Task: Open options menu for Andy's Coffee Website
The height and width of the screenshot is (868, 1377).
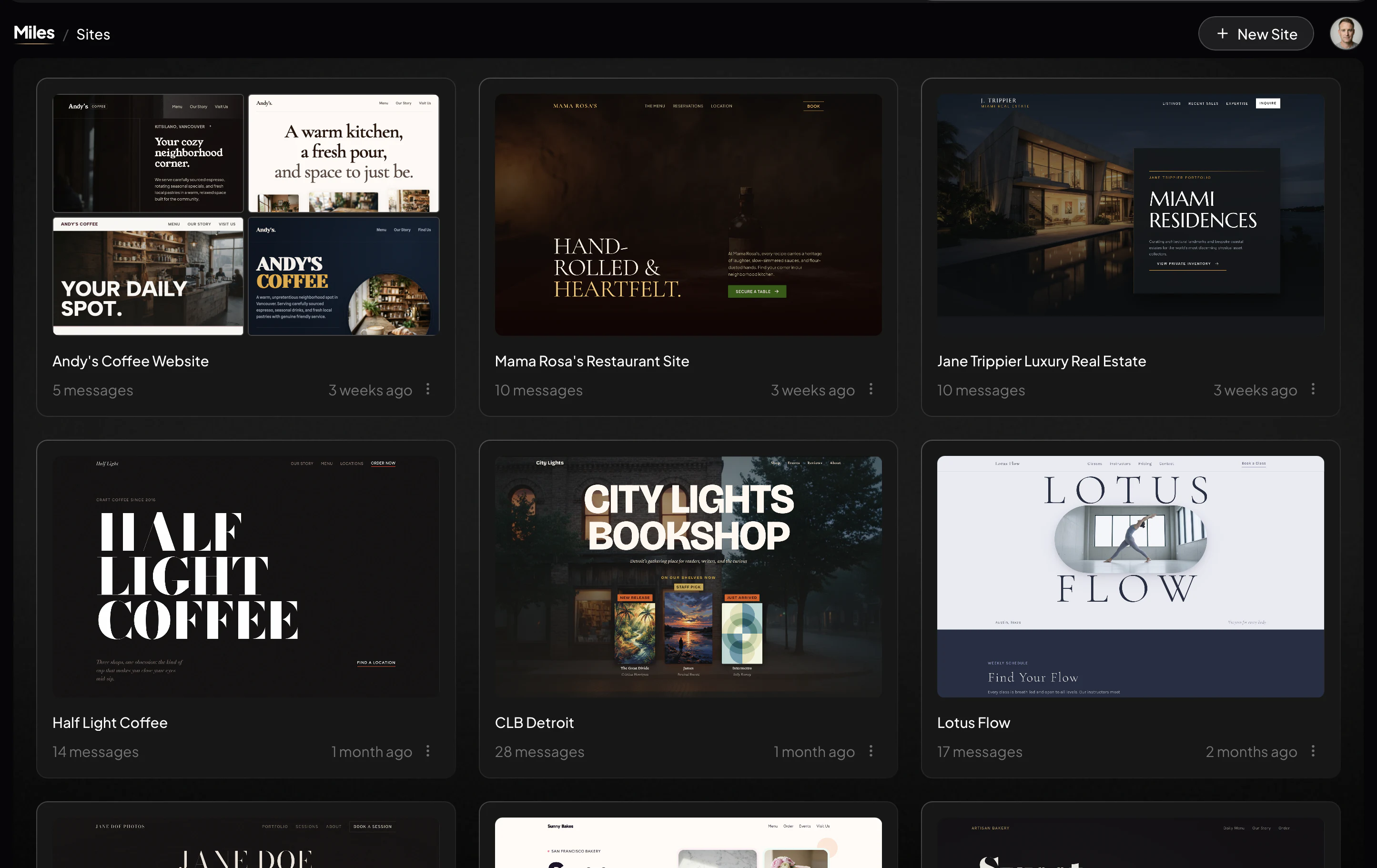Action: [x=428, y=389]
